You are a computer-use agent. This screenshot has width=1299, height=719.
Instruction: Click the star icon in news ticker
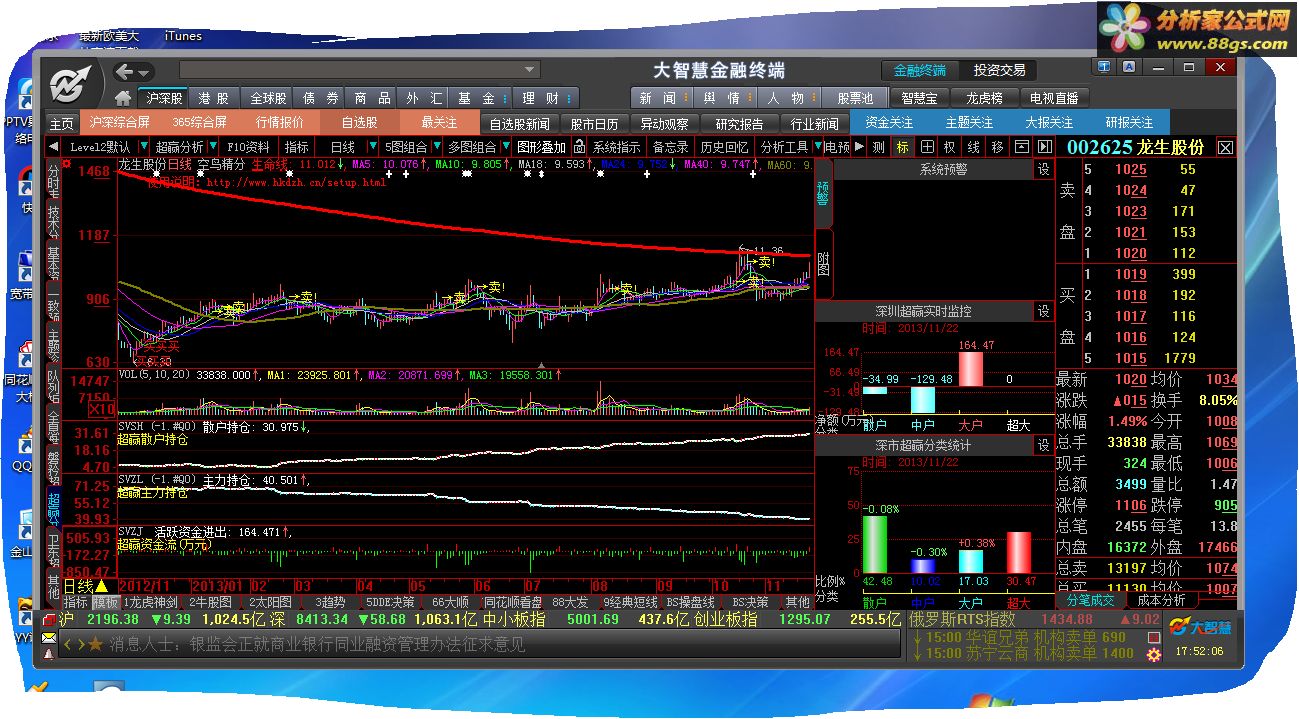pyautogui.click(x=95, y=645)
